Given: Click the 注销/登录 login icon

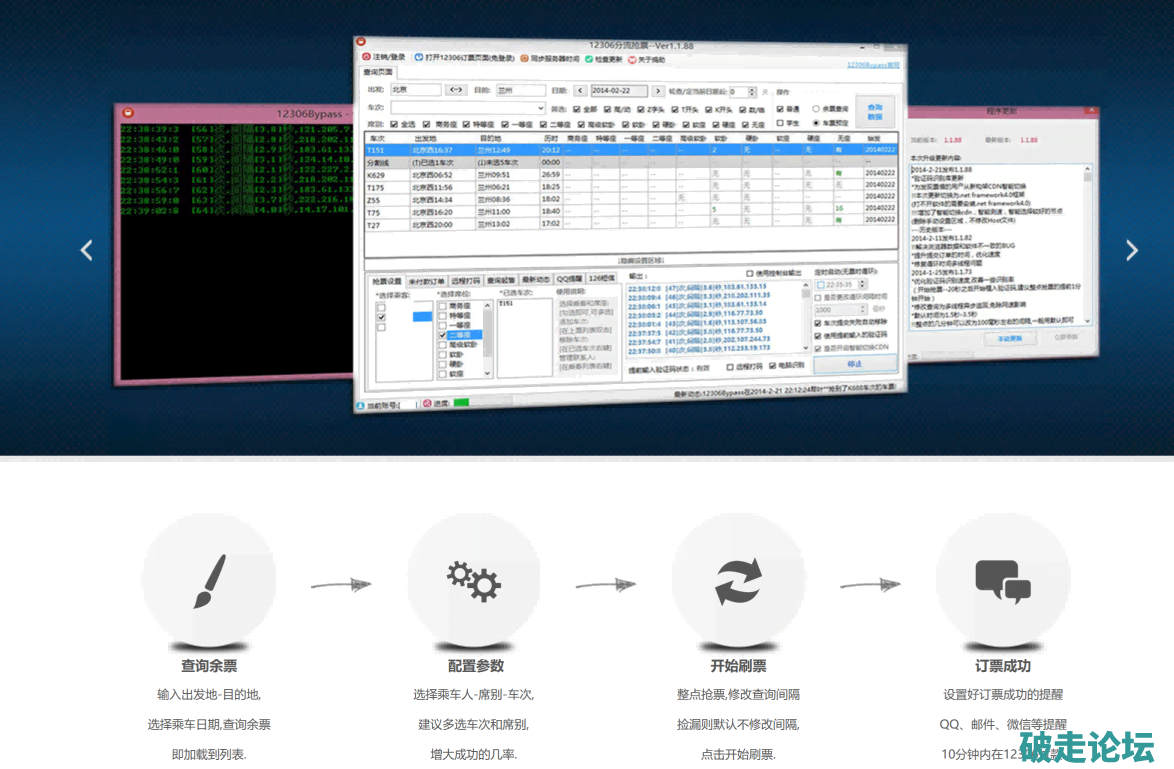Looking at the screenshot, I should point(367,58).
